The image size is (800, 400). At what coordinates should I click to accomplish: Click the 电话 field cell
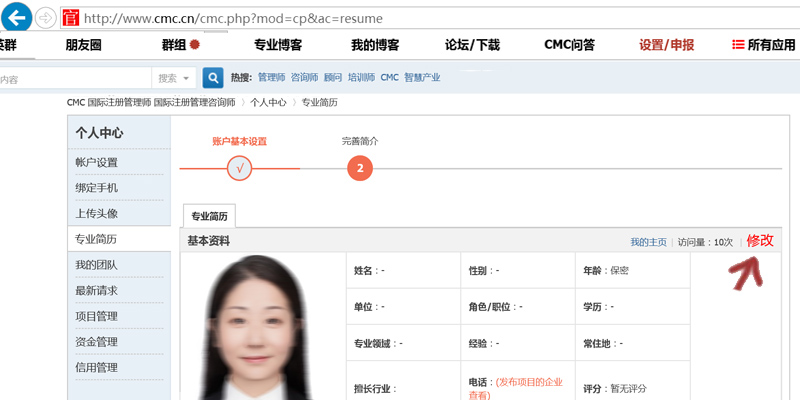pos(518,381)
